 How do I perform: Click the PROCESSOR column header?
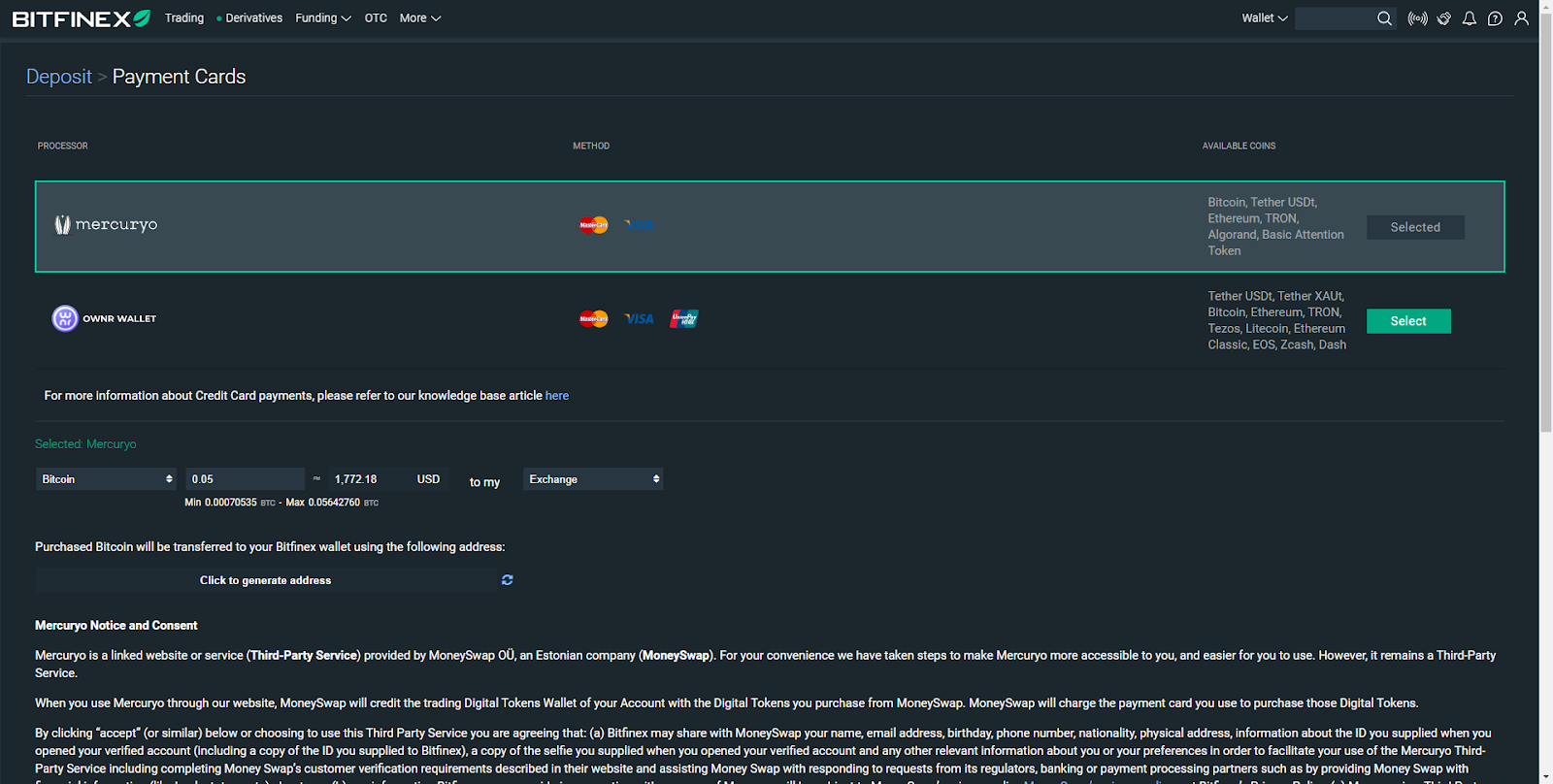pyautogui.click(x=63, y=147)
